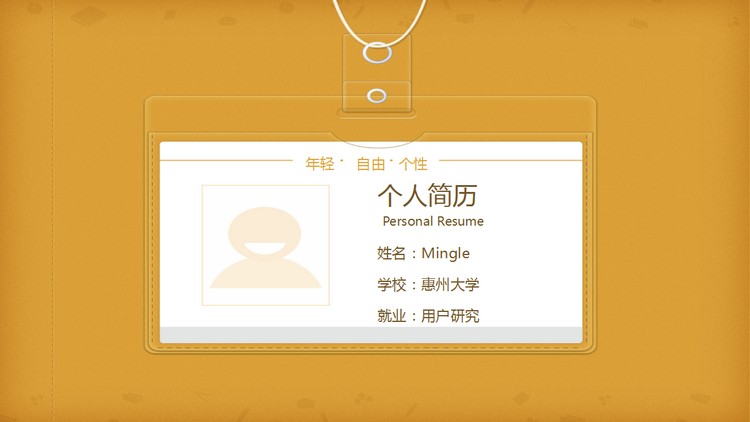The image size is (750, 422).
Task: Select the name line 姓名：Mingle
Action: click(x=423, y=253)
